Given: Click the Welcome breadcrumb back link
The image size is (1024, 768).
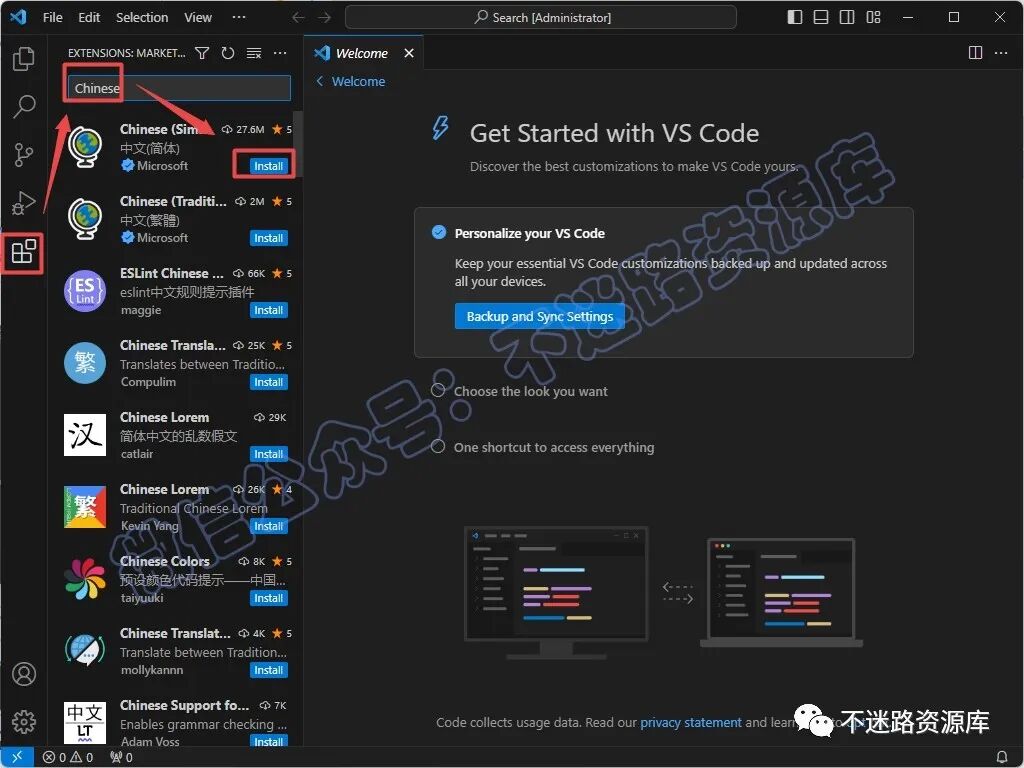Looking at the screenshot, I should (351, 82).
